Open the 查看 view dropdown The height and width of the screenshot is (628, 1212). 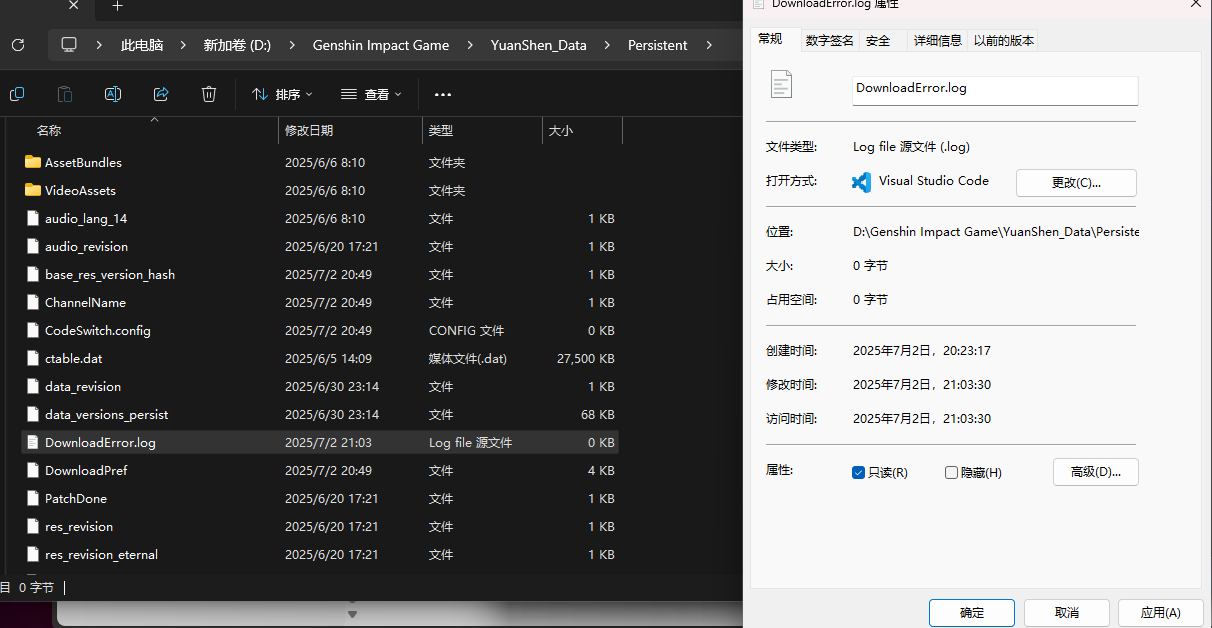tap(371, 94)
